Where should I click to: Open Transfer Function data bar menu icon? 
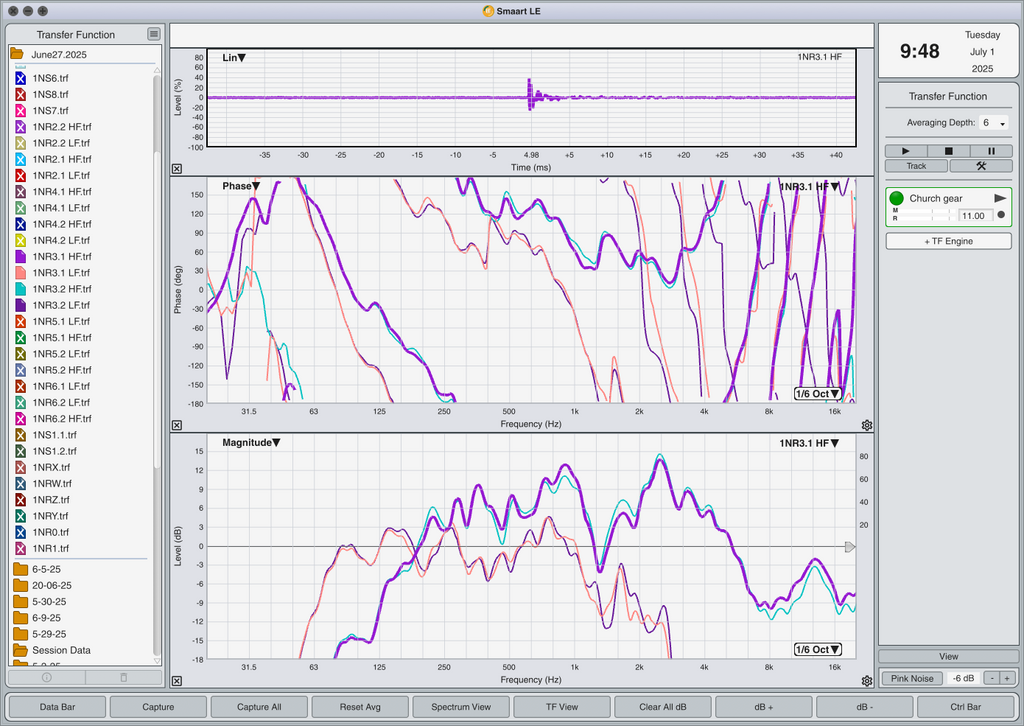click(x=153, y=34)
